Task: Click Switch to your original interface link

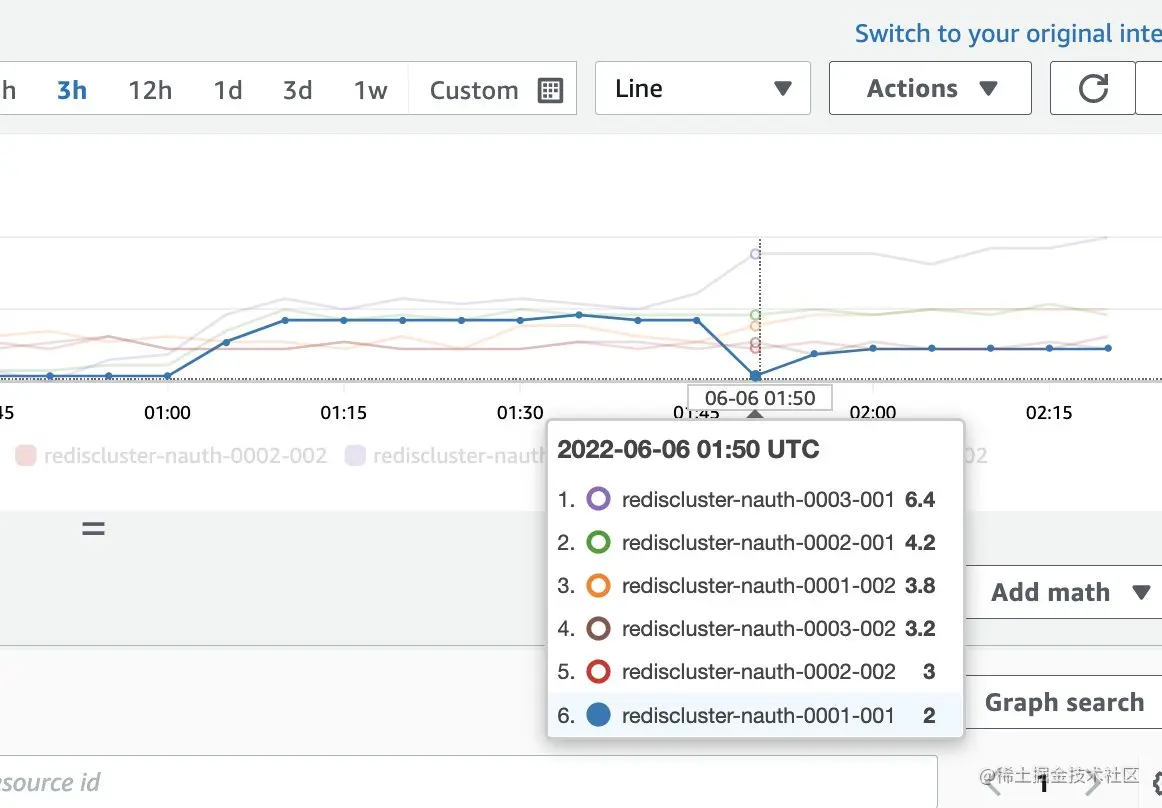Action: click(1006, 33)
